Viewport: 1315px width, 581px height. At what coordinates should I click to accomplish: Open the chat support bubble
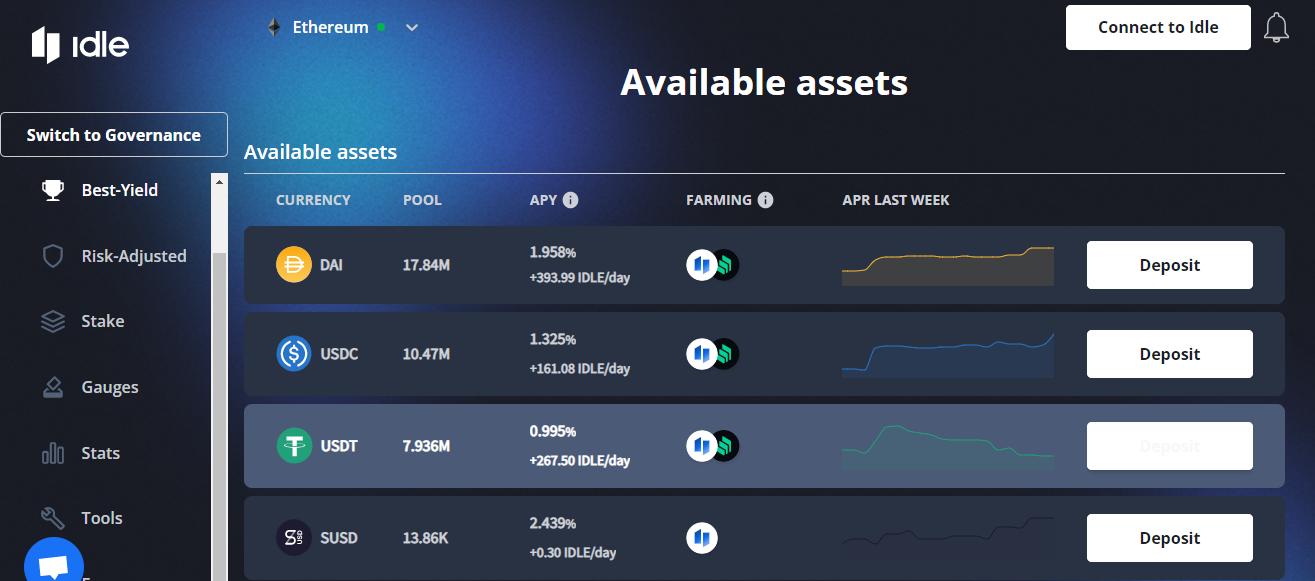53,564
